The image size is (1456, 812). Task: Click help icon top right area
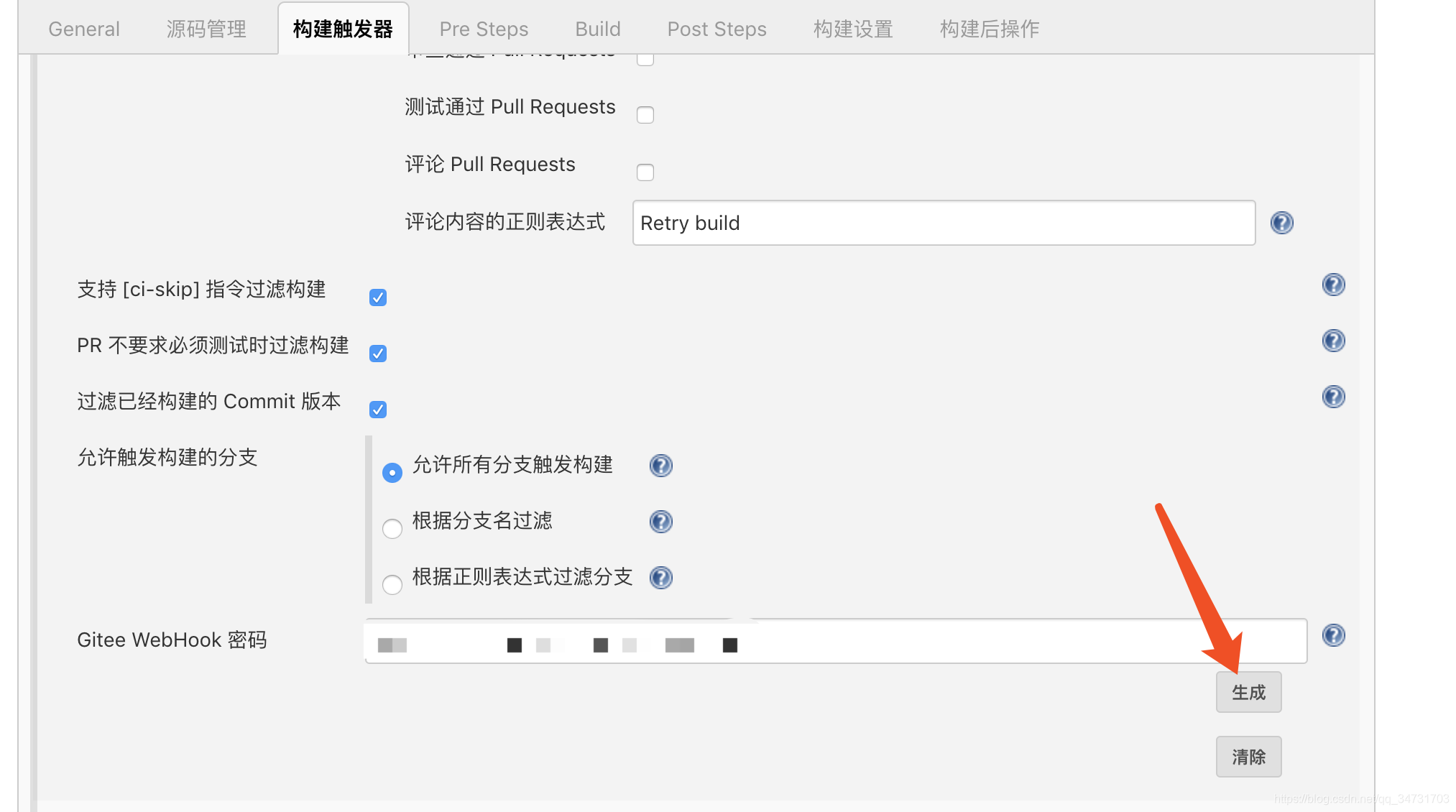coord(1283,222)
